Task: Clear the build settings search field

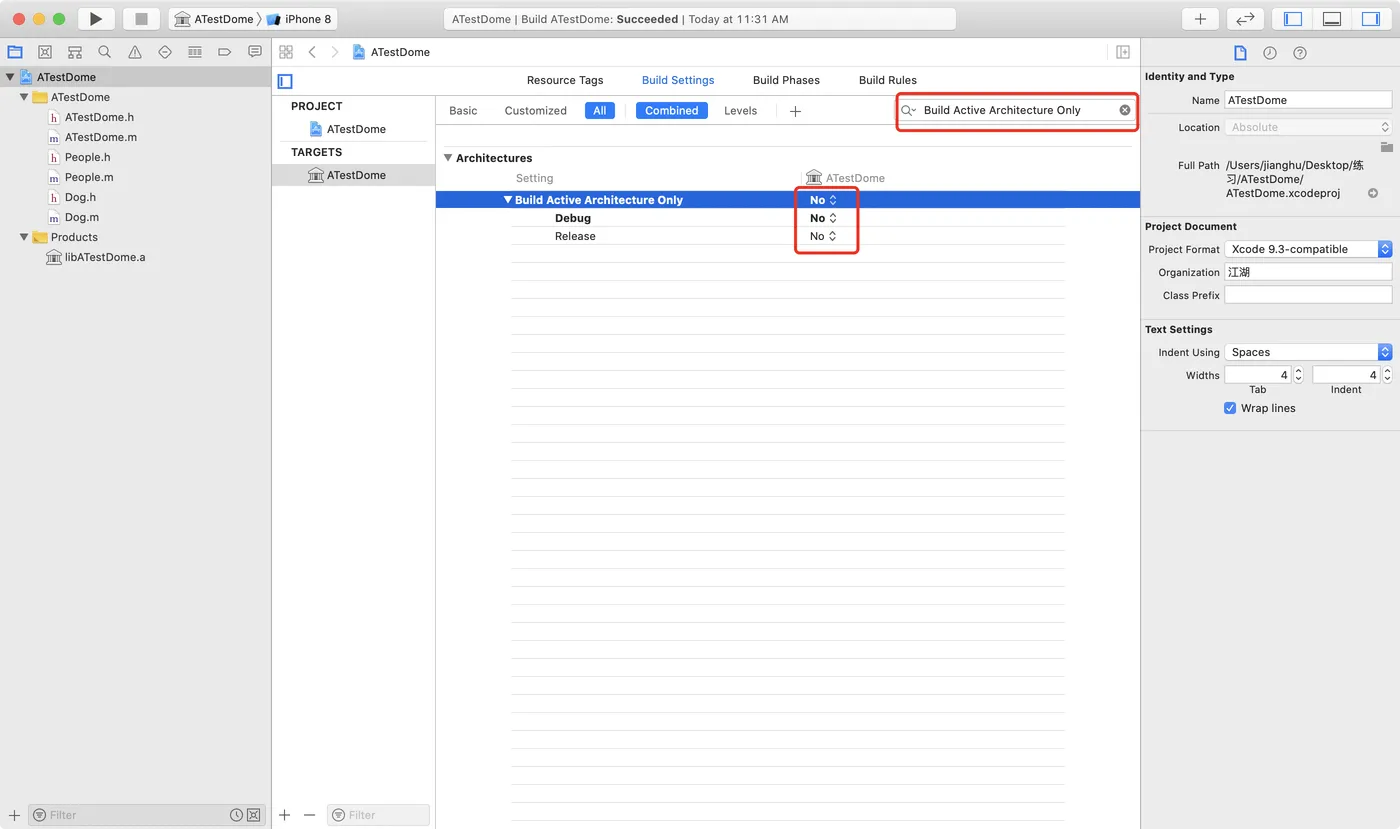Action: point(1125,110)
